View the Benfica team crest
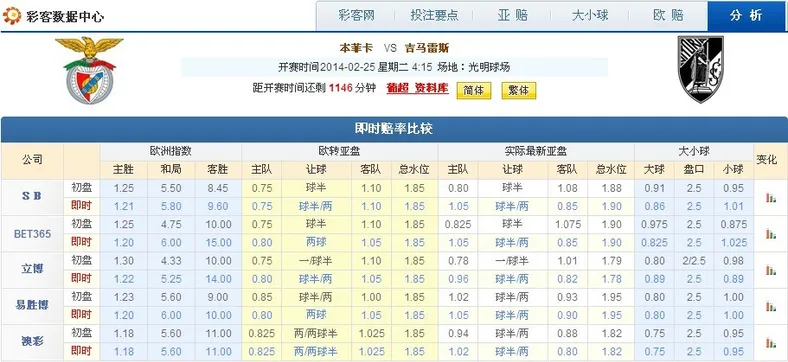 coord(89,70)
